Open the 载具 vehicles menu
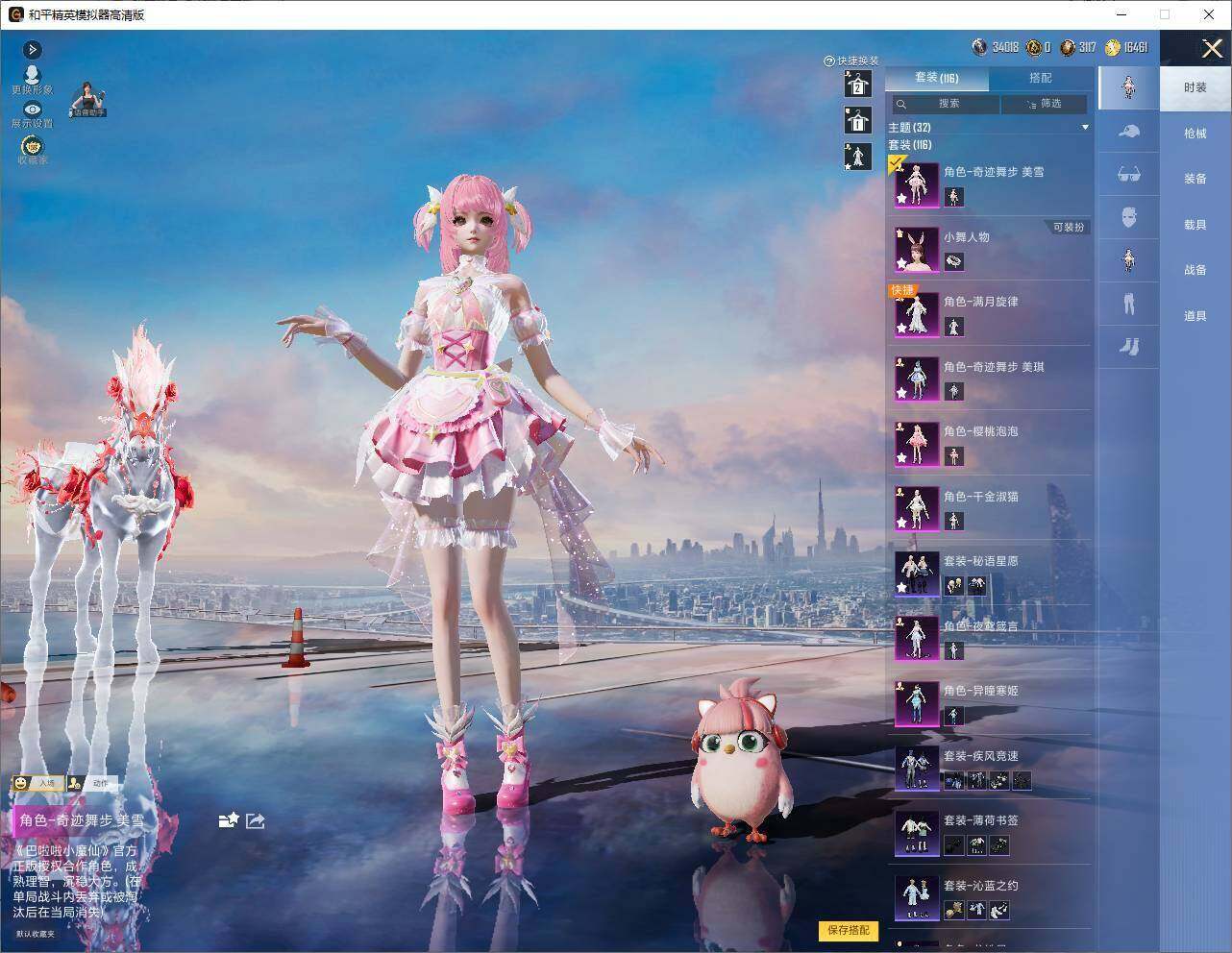The image size is (1232, 953). click(1195, 225)
